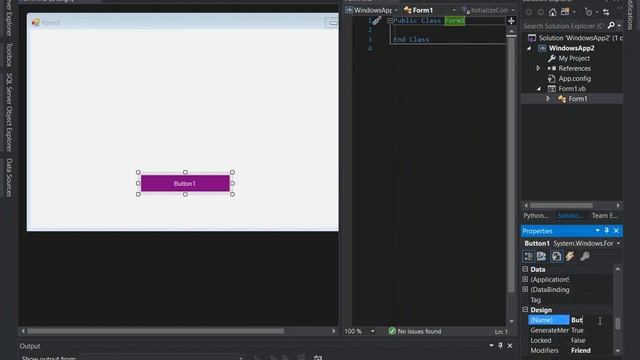Click the Properties grid scroll up arrow
Screen dimensions: 640x360
[618, 269]
